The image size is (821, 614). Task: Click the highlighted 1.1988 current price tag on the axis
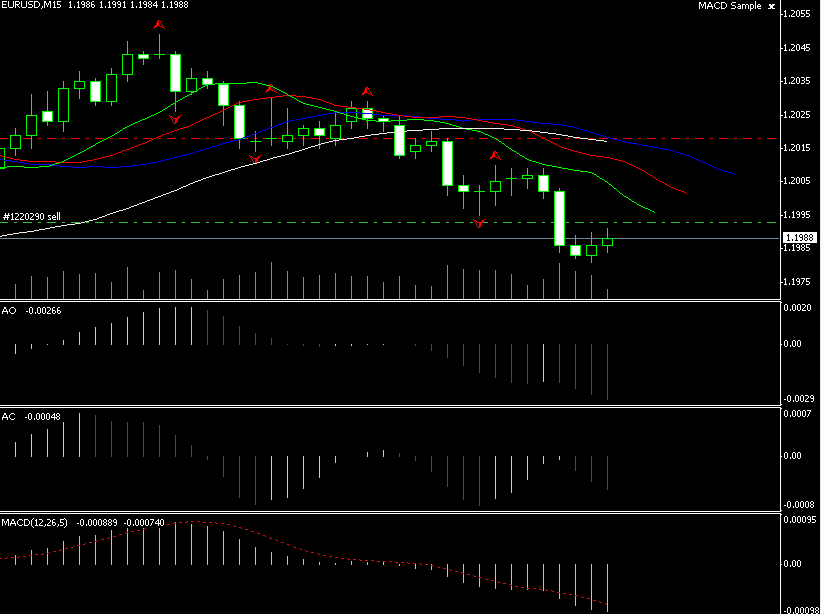click(x=800, y=238)
